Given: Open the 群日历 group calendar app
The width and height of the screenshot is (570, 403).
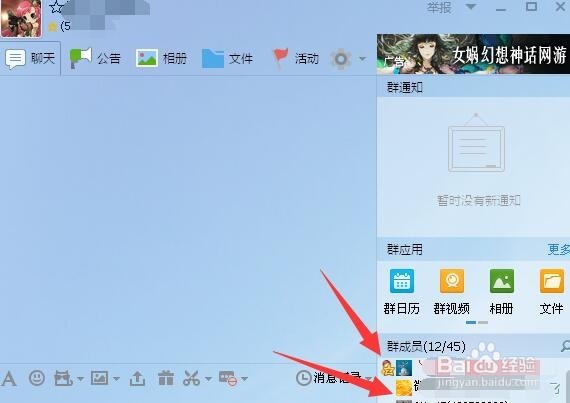Looking at the screenshot, I should coord(402,292).
